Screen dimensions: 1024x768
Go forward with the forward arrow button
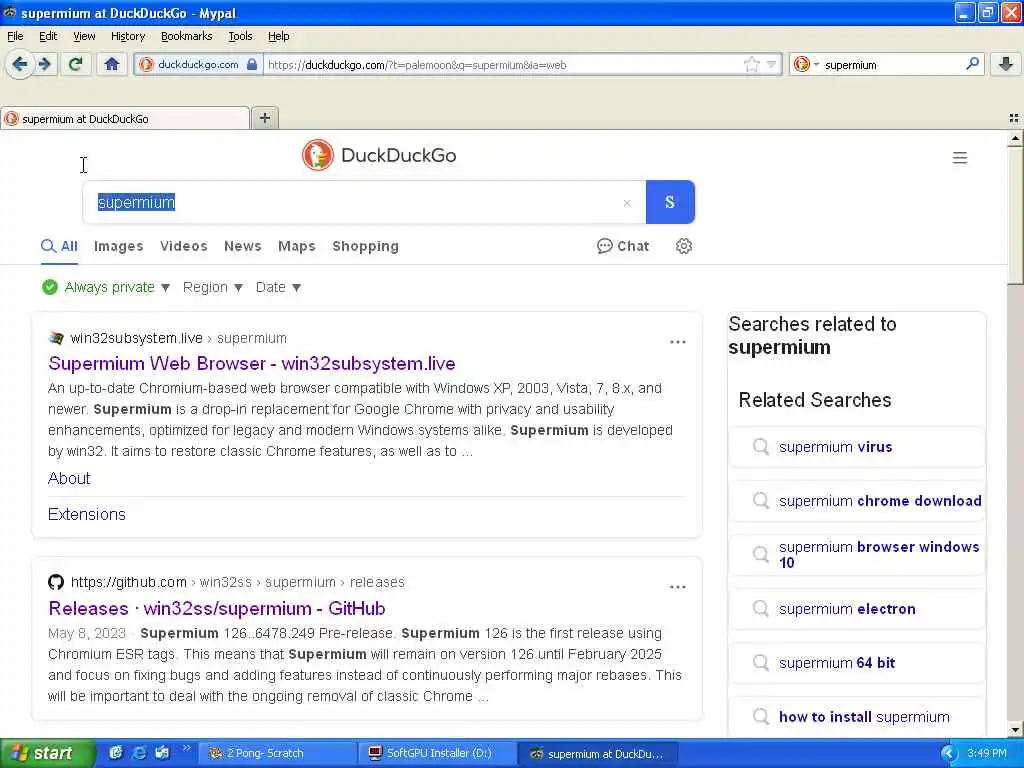tap(44, 65)
